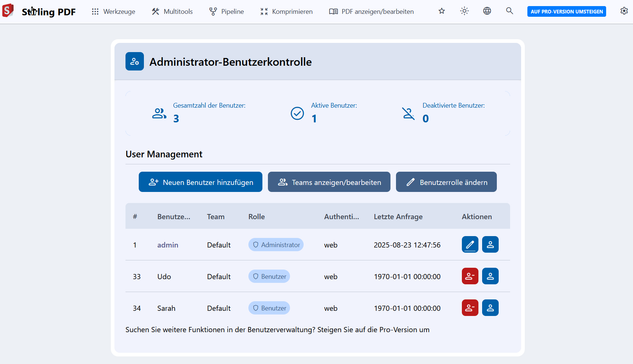
Task: Click the favorites star icon
Action: tap(442, 11)
